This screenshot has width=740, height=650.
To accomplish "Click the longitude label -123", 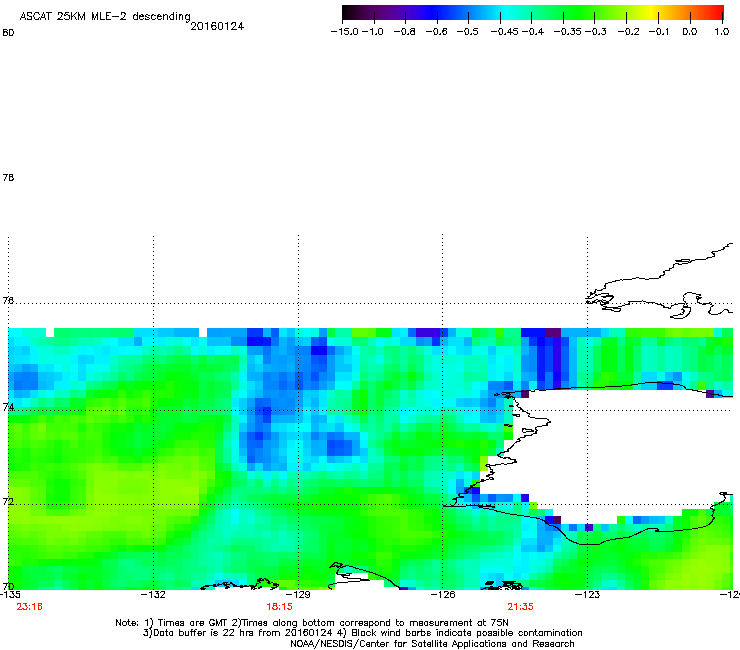I will coord(587,595).
